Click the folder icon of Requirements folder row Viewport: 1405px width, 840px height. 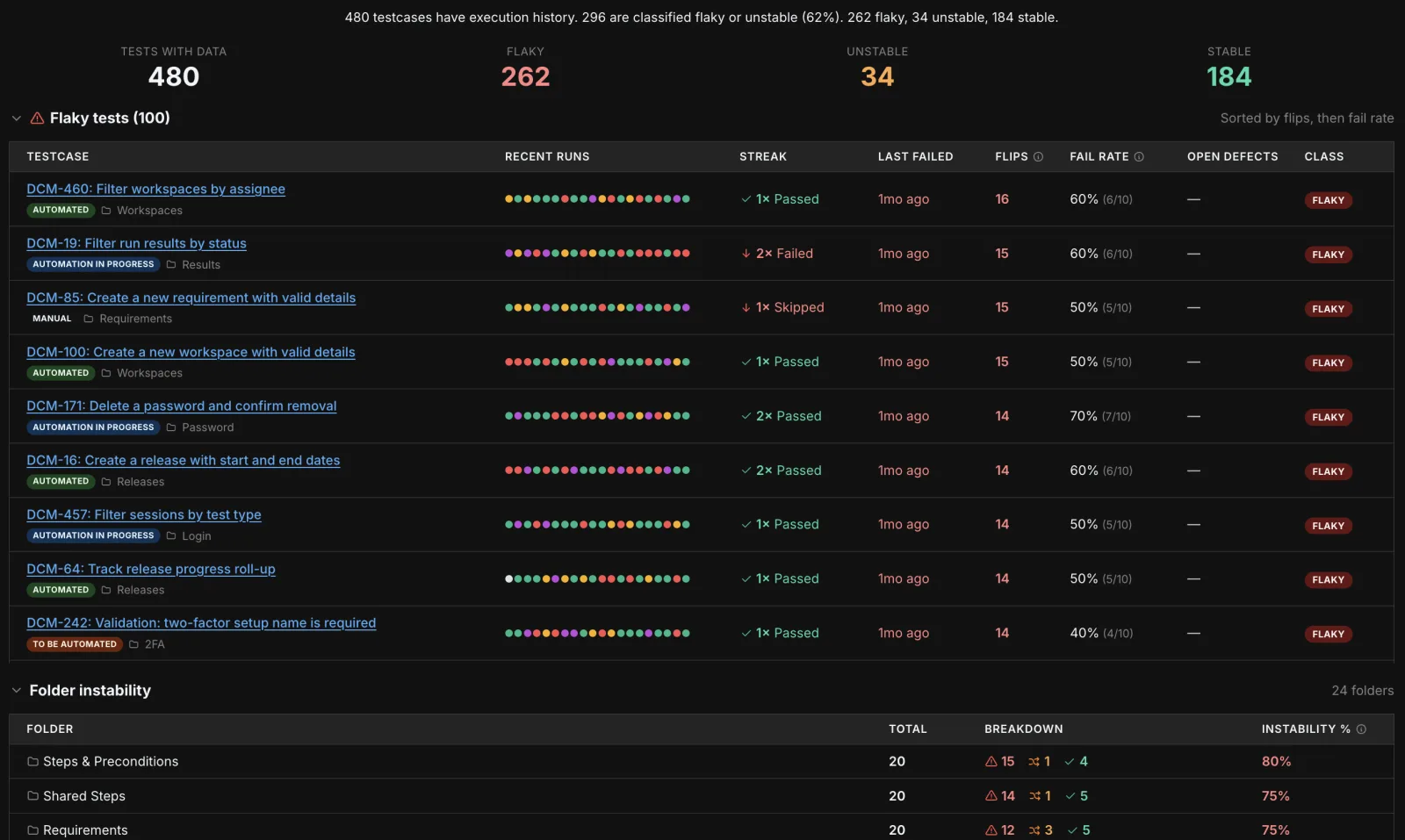point(32,830)
